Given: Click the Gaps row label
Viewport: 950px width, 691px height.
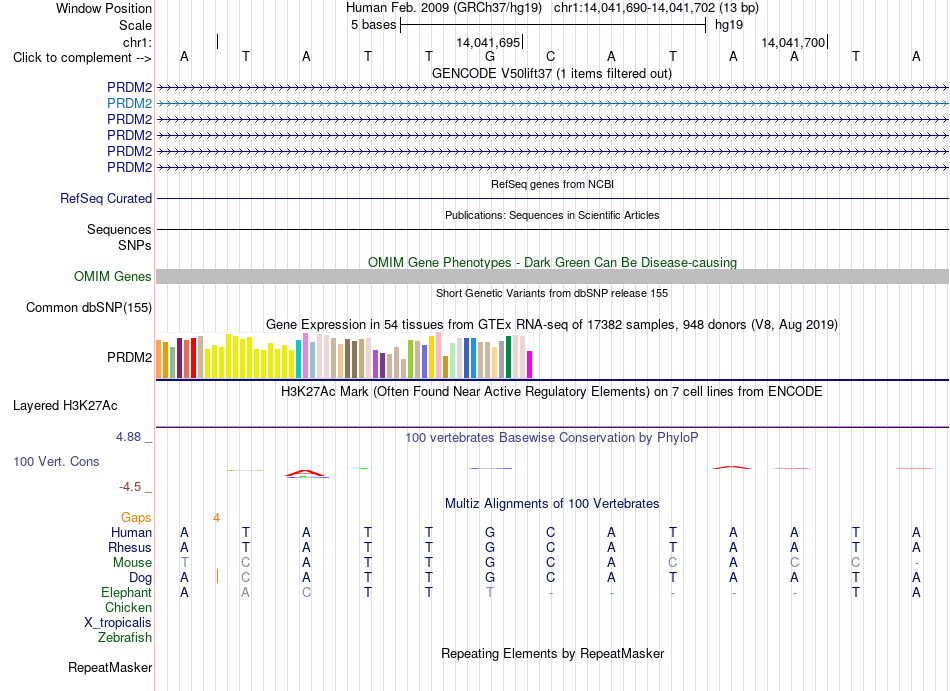Looking at the screenshot, I should [x=136, y=518].
